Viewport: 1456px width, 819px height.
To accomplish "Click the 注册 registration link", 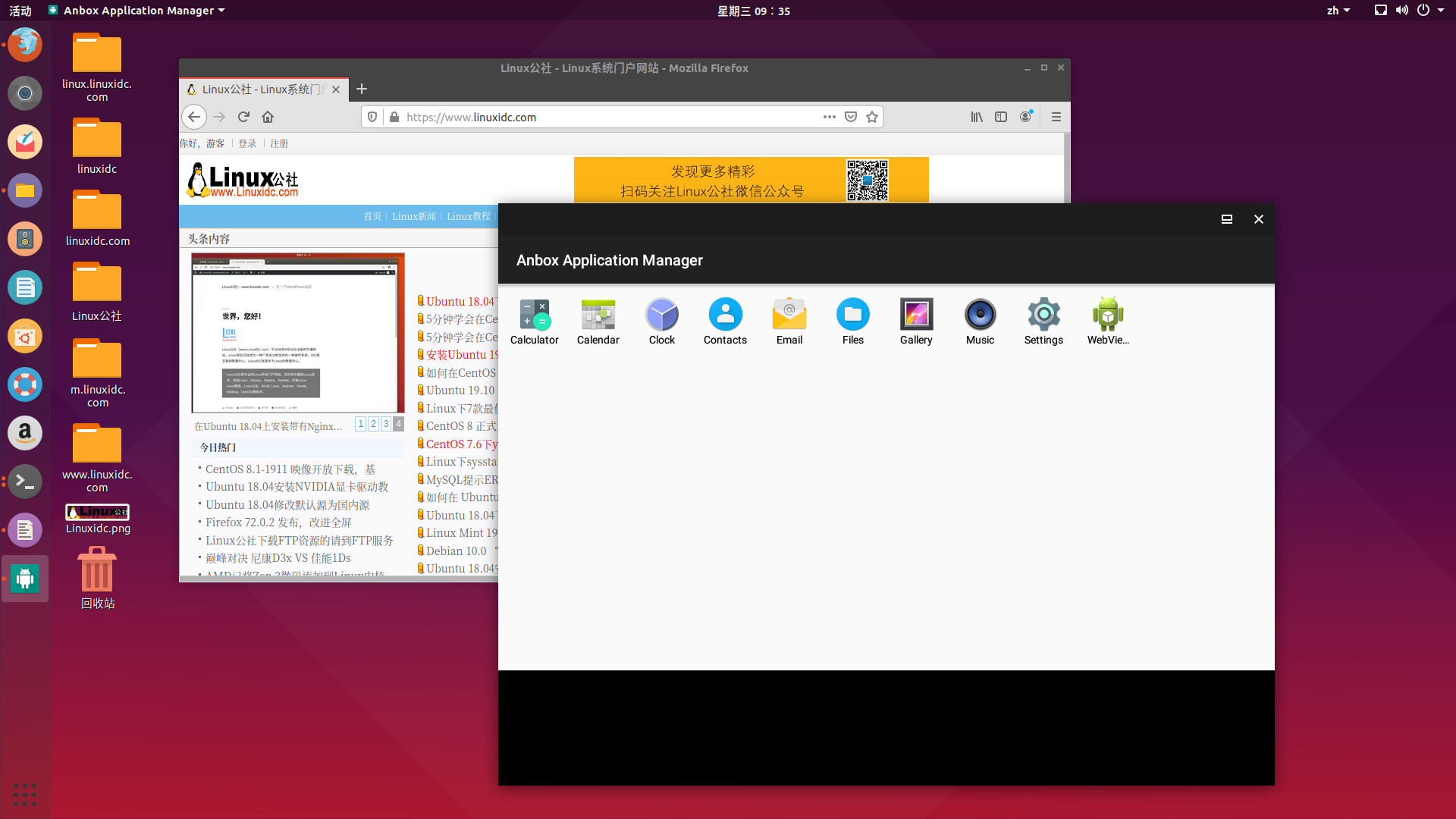I will (x=278, y=143).
